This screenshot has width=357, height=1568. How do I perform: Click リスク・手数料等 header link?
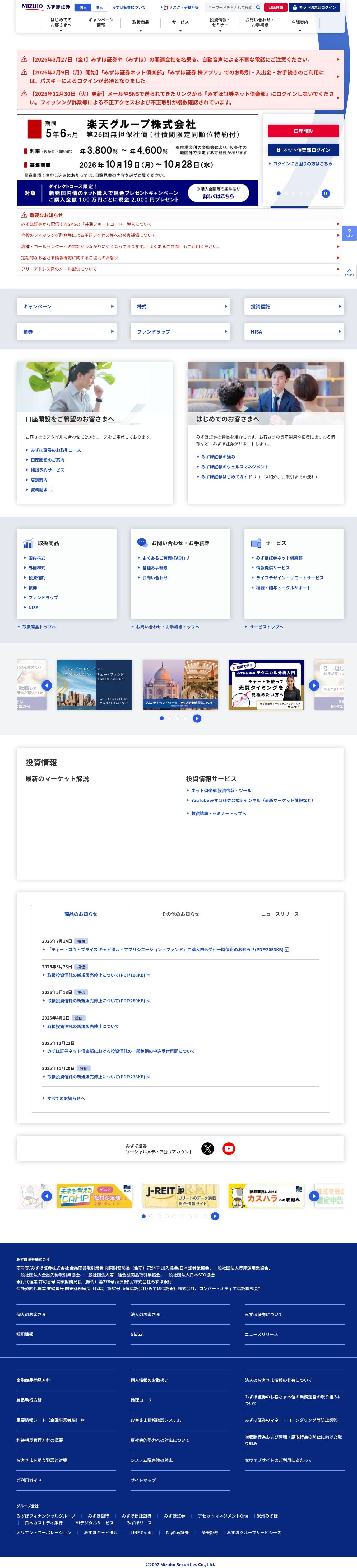point(180,7)
